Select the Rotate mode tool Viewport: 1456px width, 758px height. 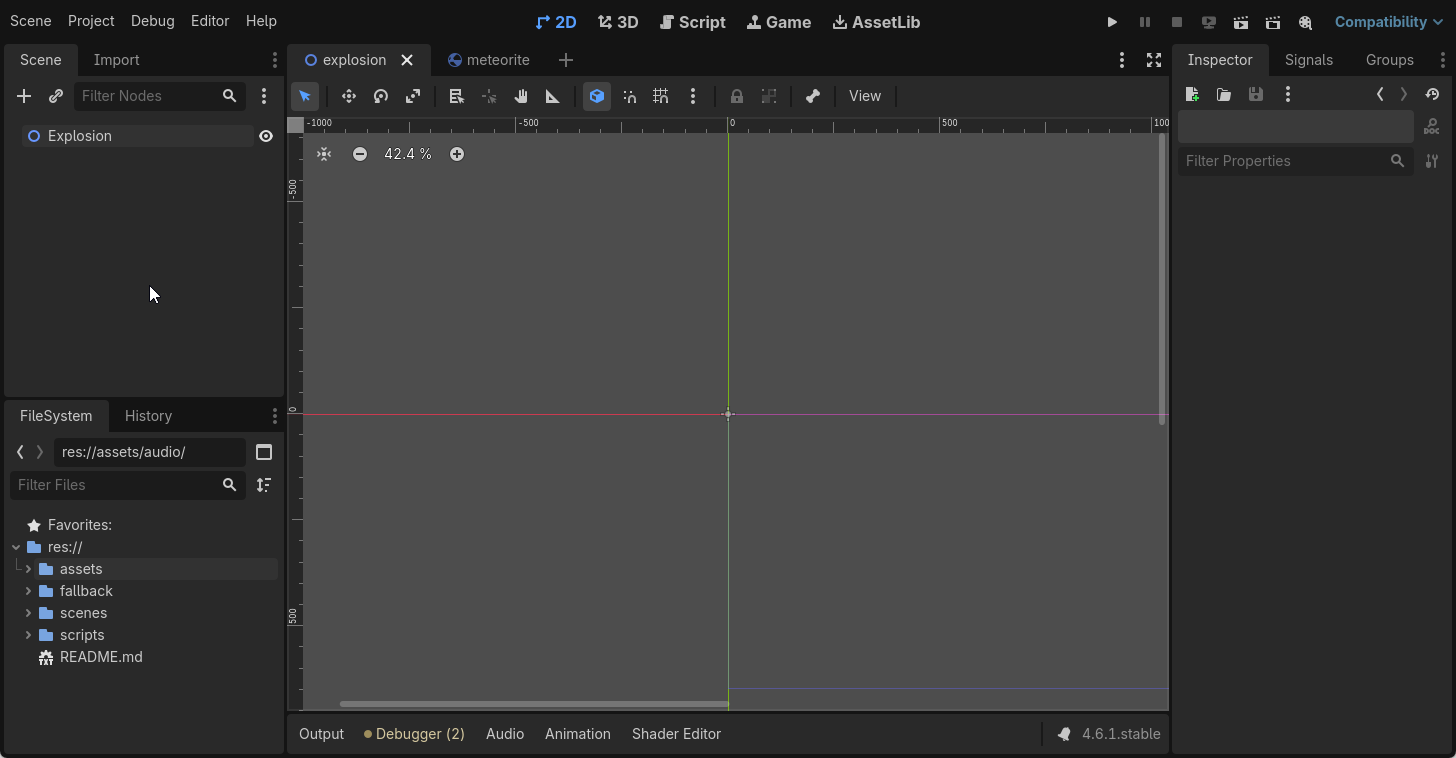click(381, 96)
